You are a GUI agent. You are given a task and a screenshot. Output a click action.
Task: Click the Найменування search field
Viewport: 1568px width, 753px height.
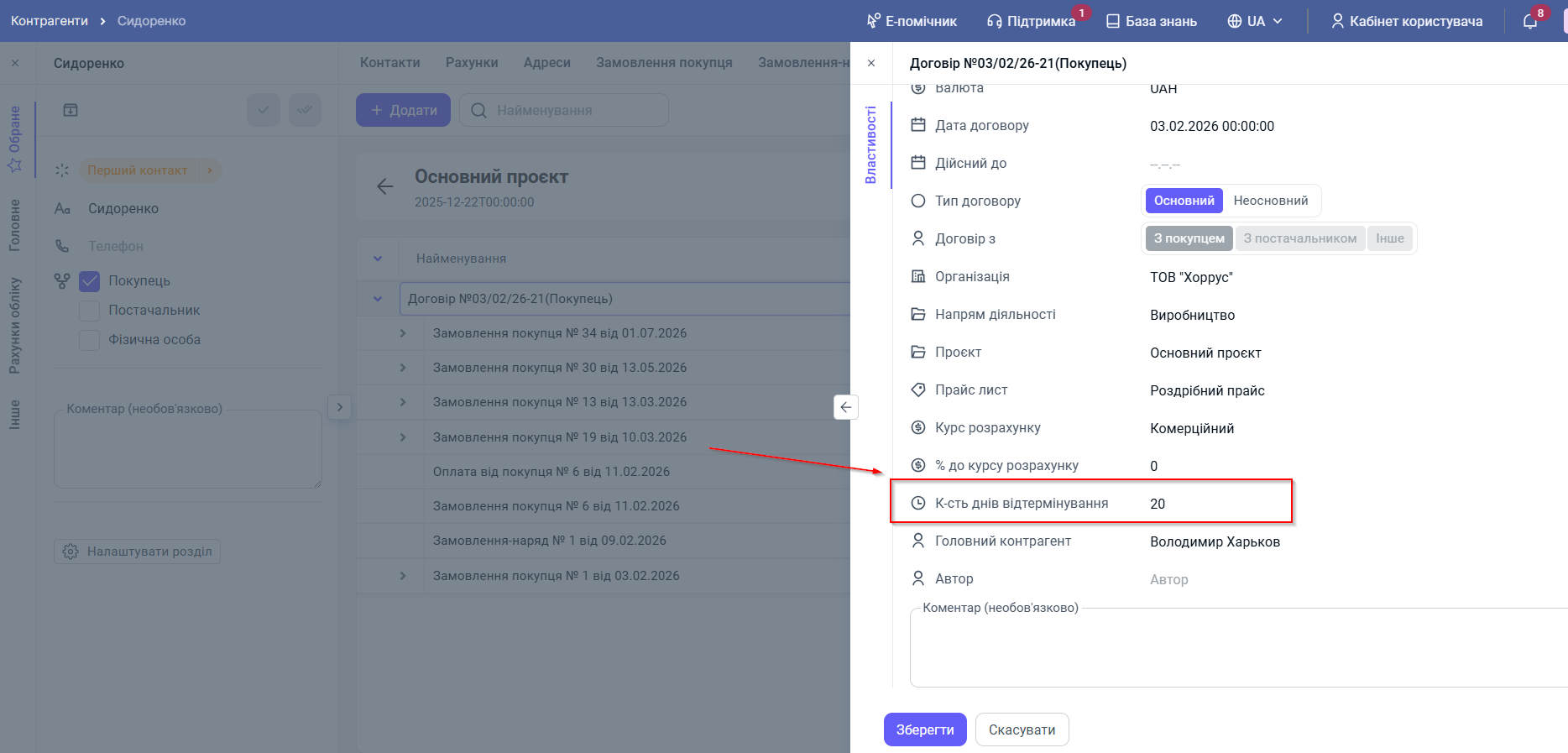pos(564,110)
